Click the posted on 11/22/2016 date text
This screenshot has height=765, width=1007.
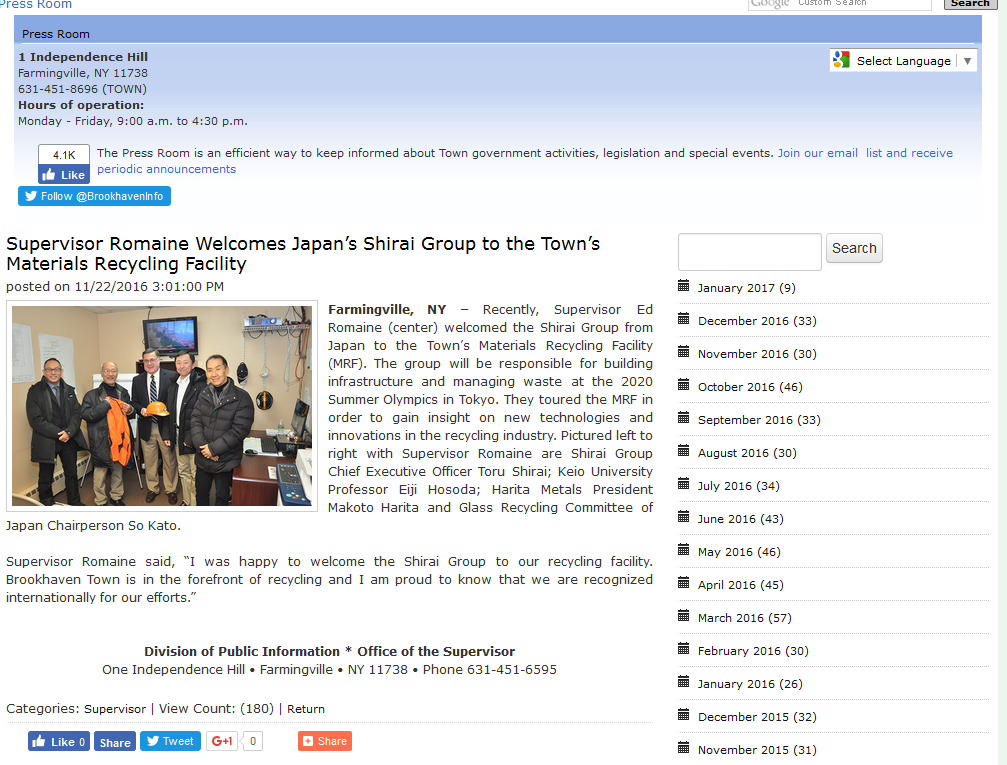[115, 286]
